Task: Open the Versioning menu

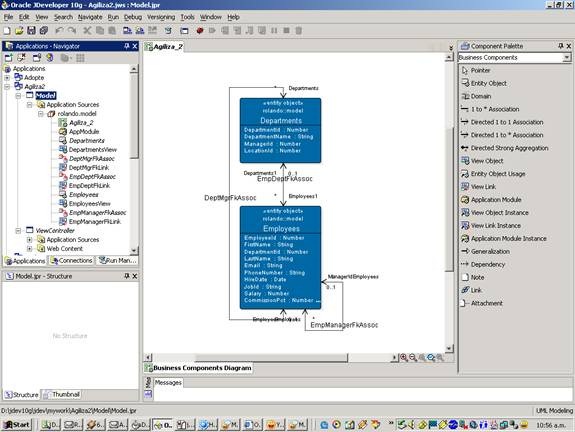Action: 161,17
